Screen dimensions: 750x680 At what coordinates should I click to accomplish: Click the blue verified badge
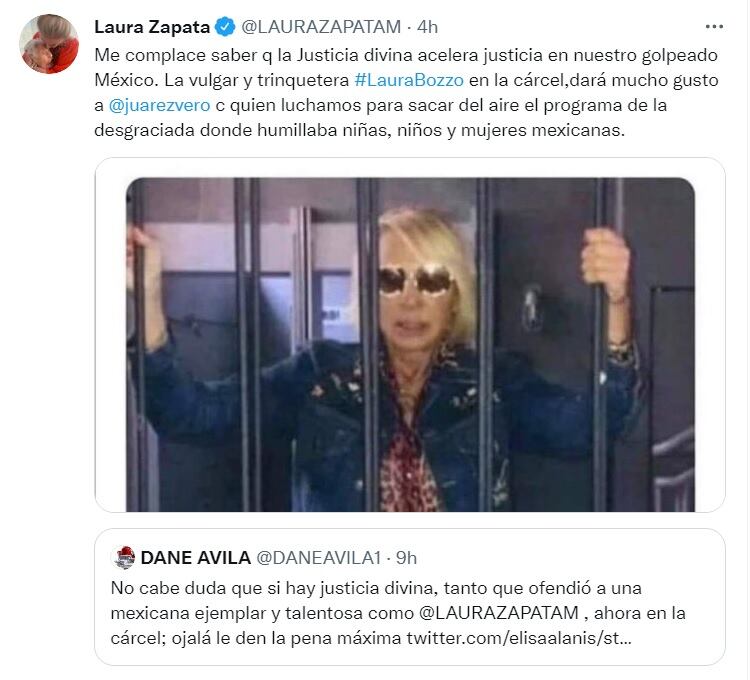tap(225, 27)
